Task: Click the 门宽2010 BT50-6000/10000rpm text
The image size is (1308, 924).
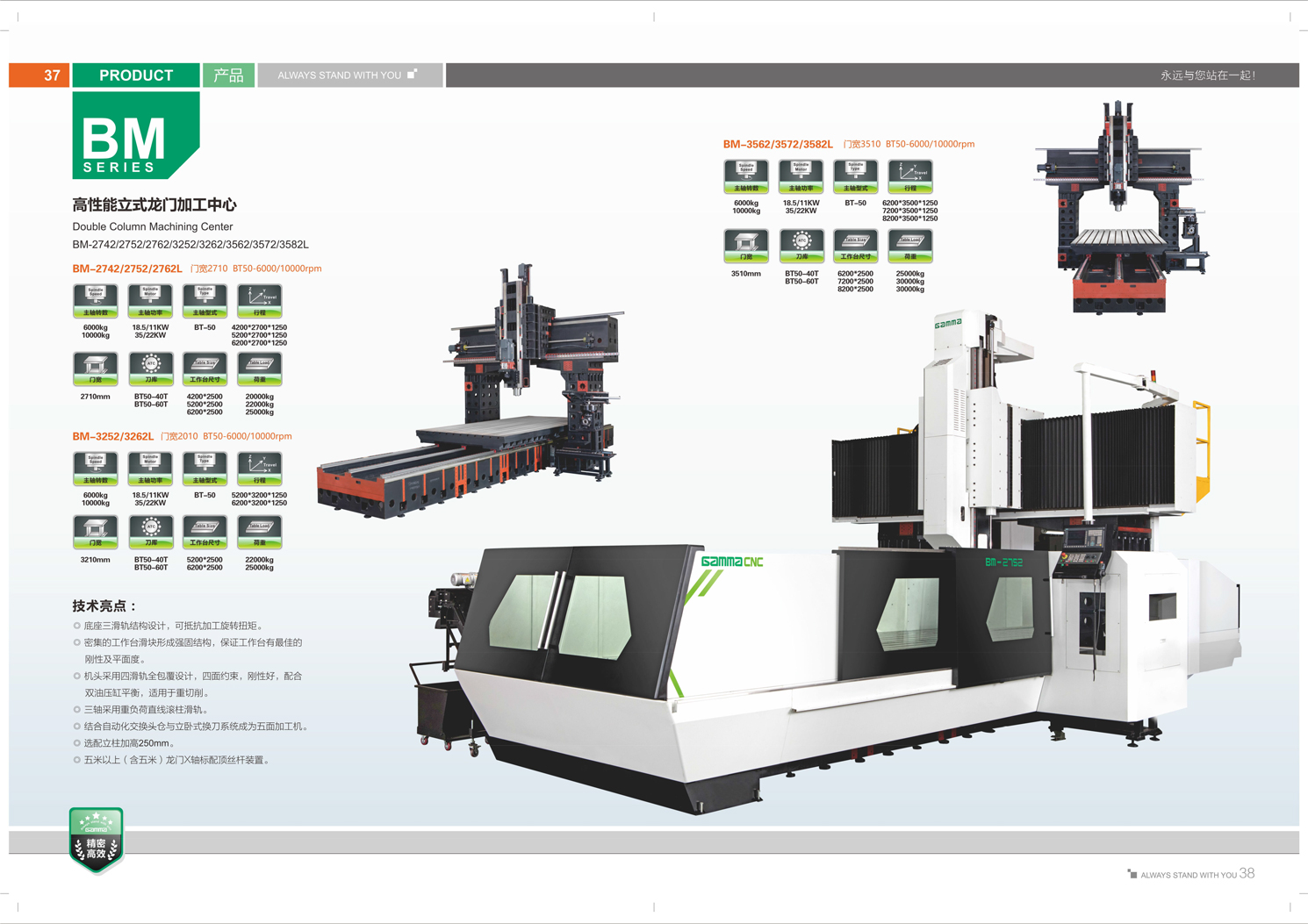Action: (226, 436)
